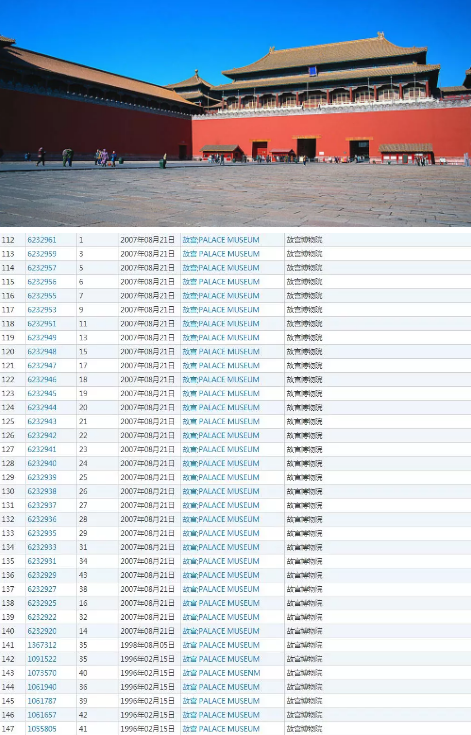This screenshot has height=735, width=471.
Task: Open registration number 6232961 link
Action: point(42,240)
